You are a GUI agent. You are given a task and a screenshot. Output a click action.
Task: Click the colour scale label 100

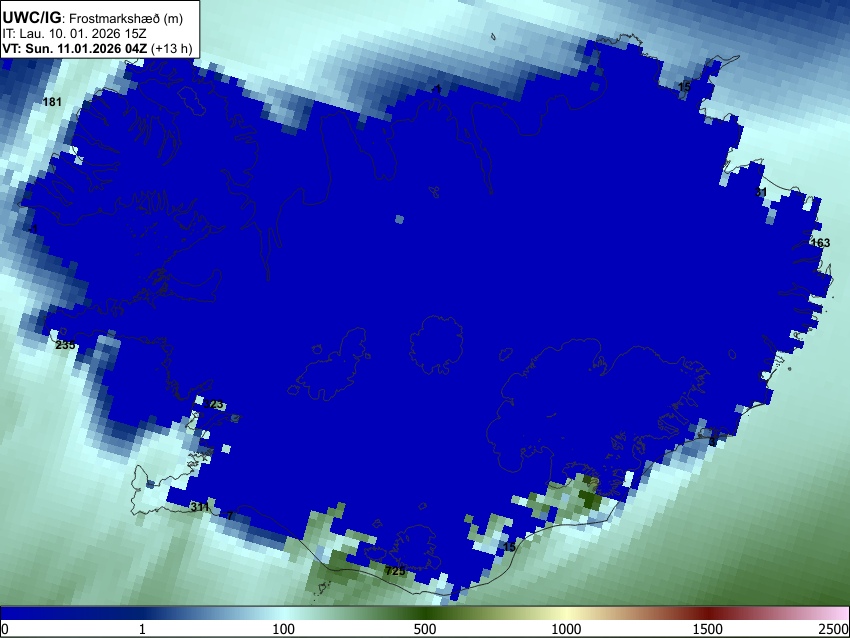click(283, 629)
